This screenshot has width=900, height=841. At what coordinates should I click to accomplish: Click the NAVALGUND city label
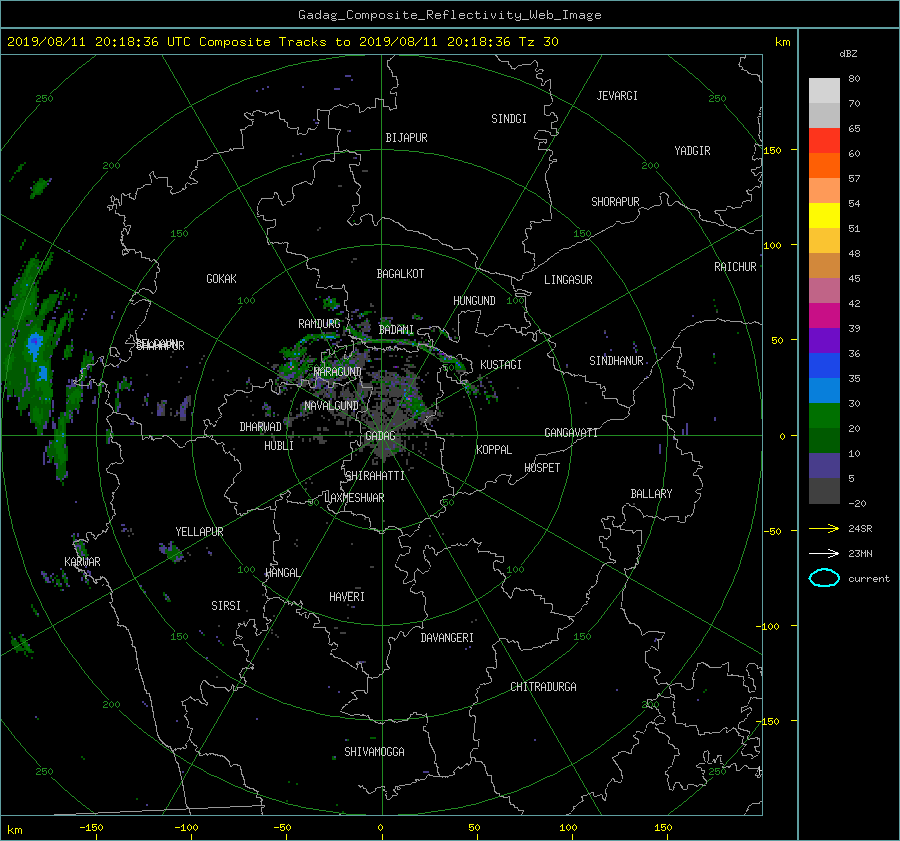tap(331, 406)
